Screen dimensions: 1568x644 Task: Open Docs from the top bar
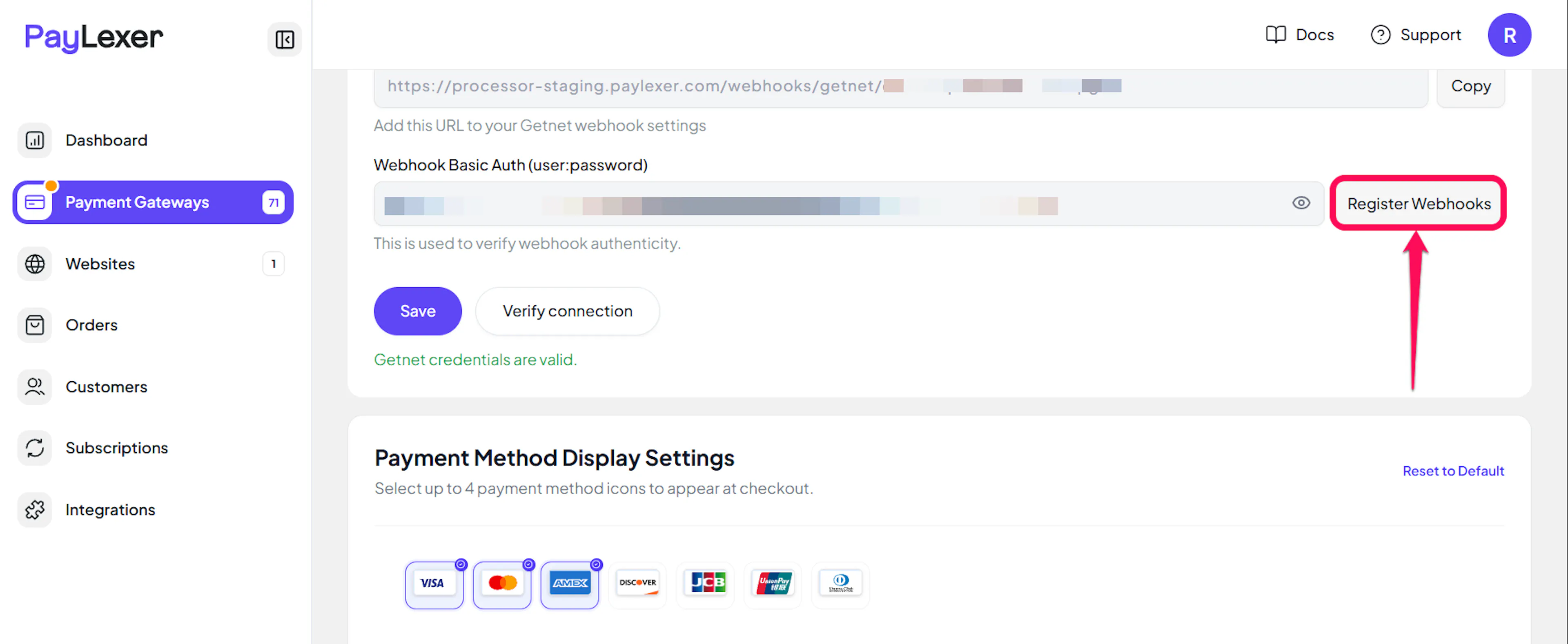[1300, 35]
